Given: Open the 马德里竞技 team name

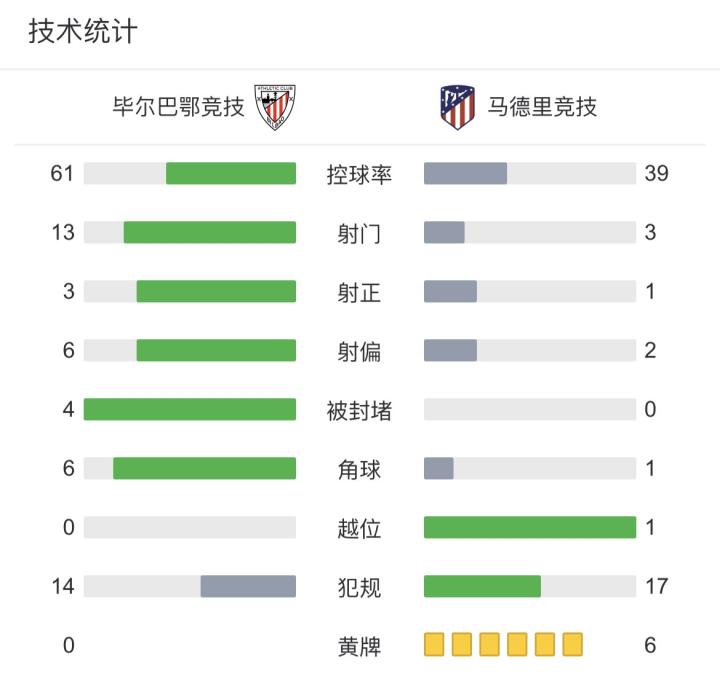Looking at the screenshot, I should 543,108.
